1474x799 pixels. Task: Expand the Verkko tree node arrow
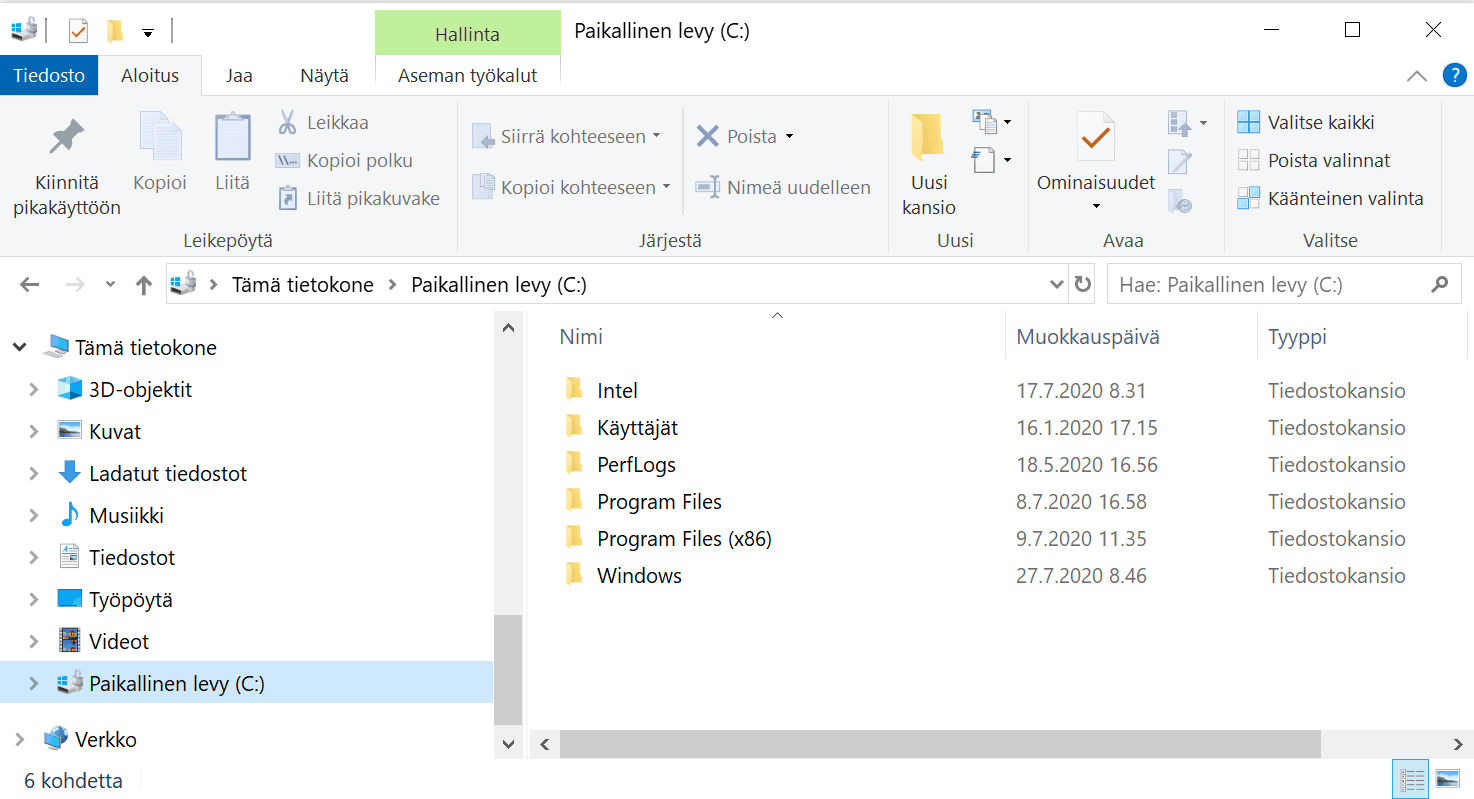pyautogui.click(x=20, y=740)
